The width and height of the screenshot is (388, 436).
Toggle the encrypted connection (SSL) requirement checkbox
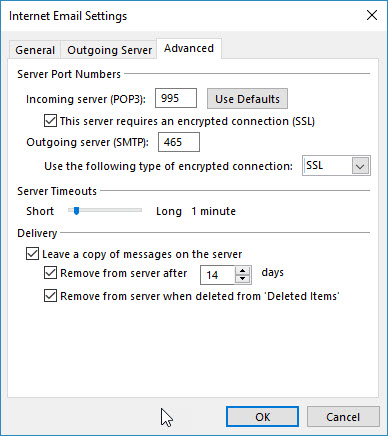50,121
